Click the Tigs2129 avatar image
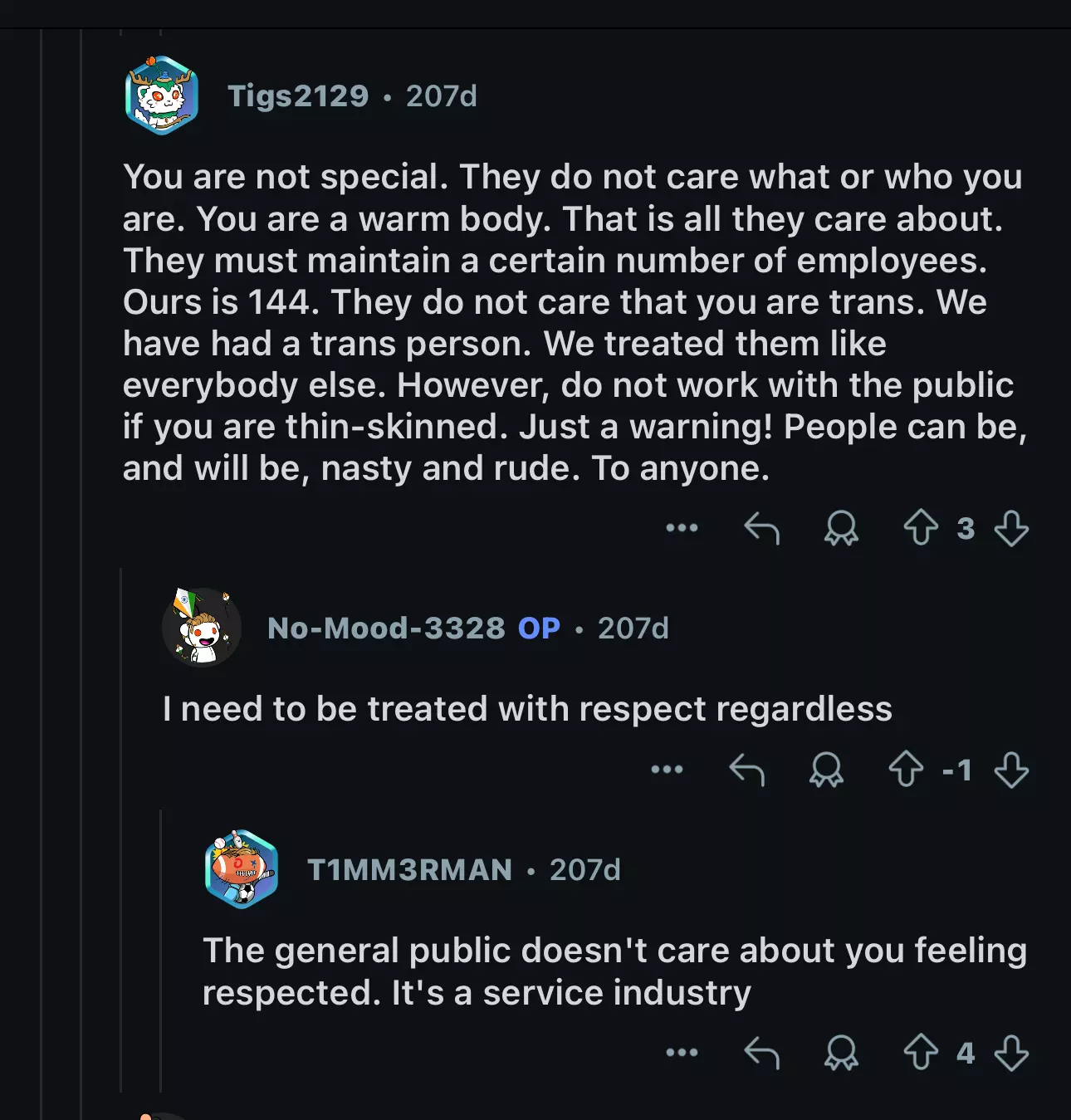Screen dimensions: 1071x1120 [x=162, y=95]
